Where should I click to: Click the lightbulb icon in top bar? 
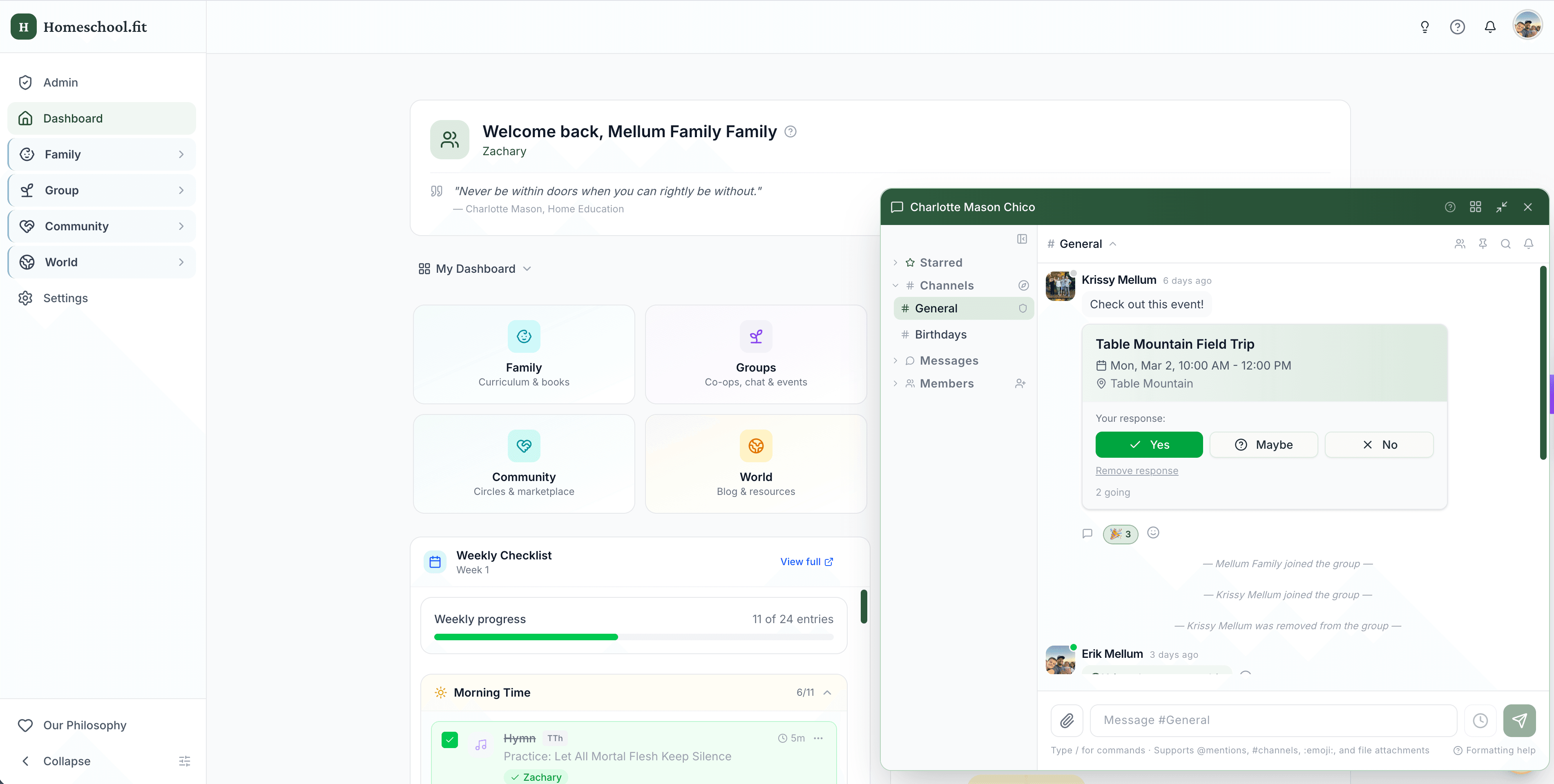tap(1425, 27)
